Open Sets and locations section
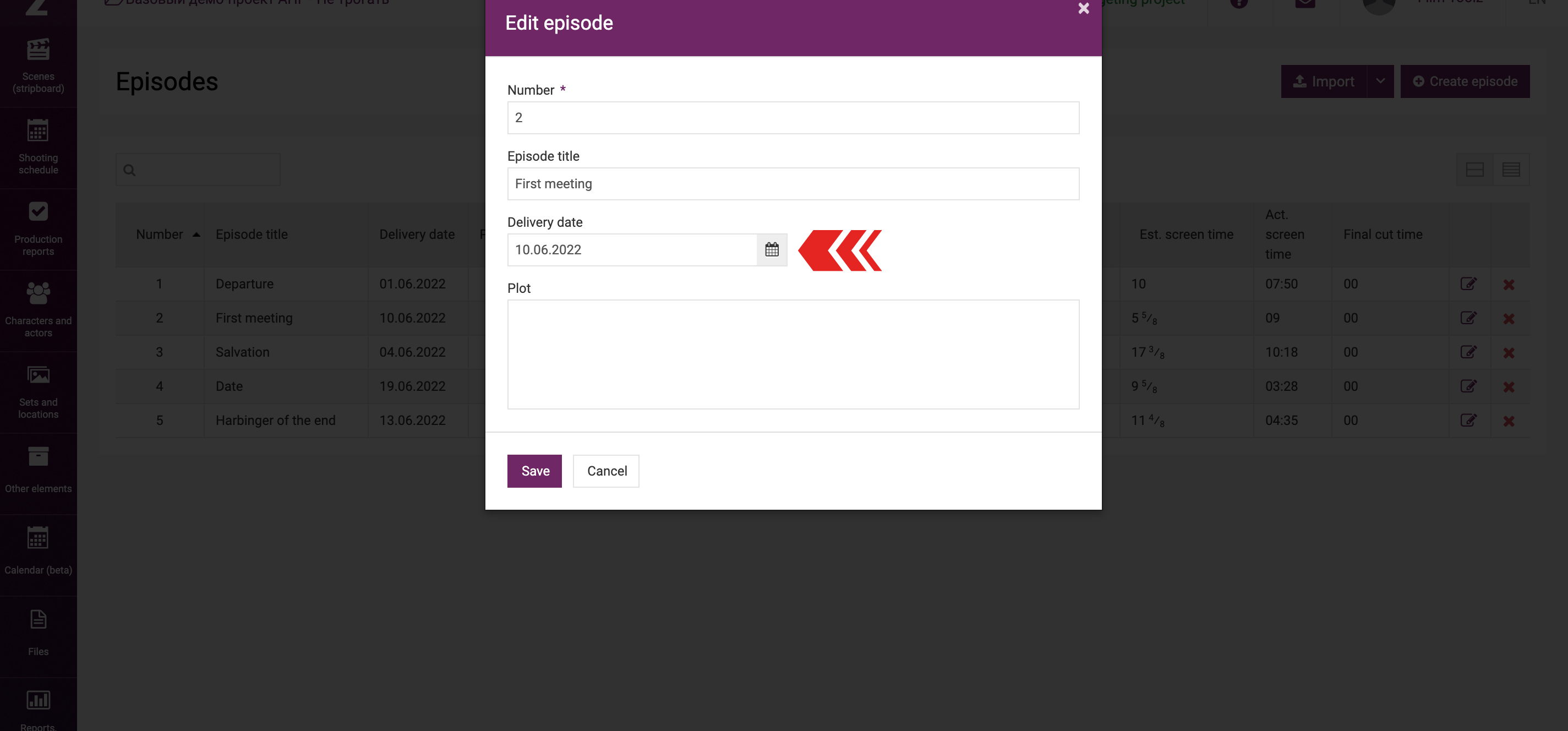This screenshot has height=731, width=1568. pyautogui.click(x=39, y=392)
